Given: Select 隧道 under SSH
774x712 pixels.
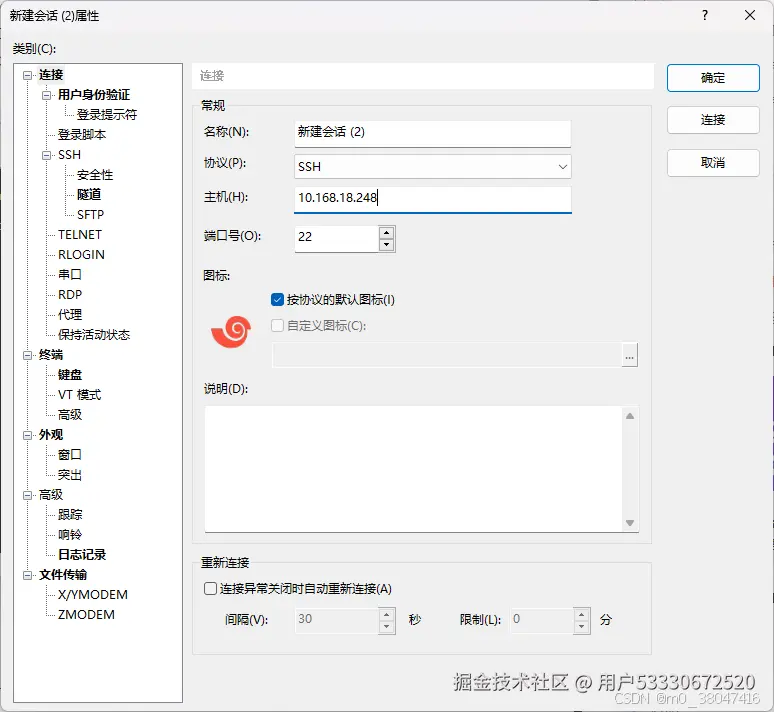Looking at the screenshot, I should coord(89,195).
